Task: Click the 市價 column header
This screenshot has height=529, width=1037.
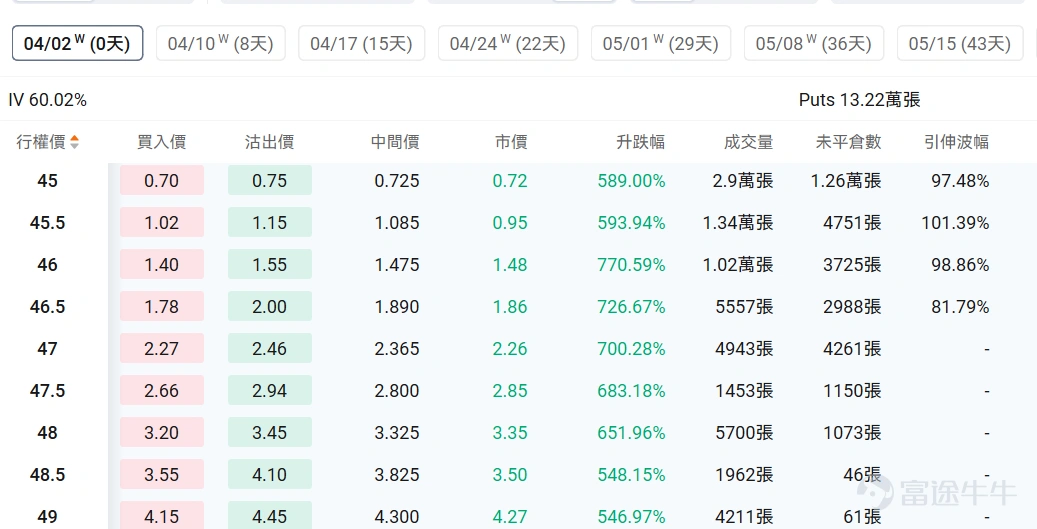Action: point(511,142)
